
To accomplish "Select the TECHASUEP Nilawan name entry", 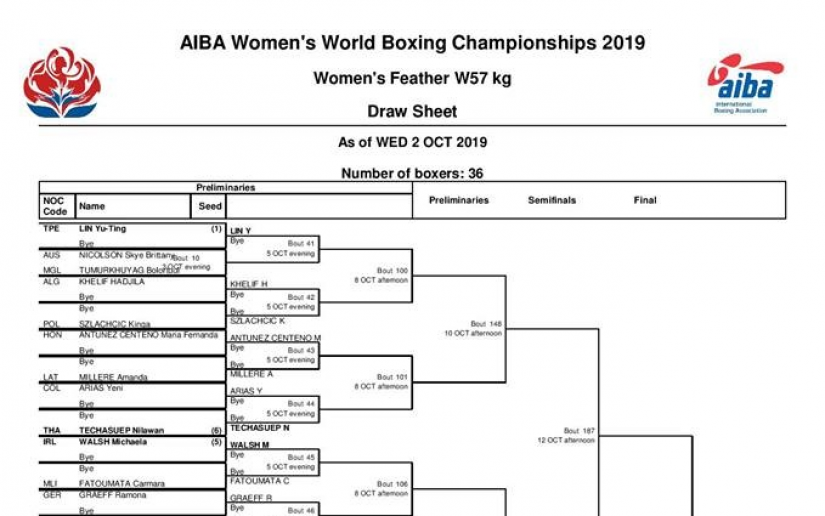I will [122, 430].
